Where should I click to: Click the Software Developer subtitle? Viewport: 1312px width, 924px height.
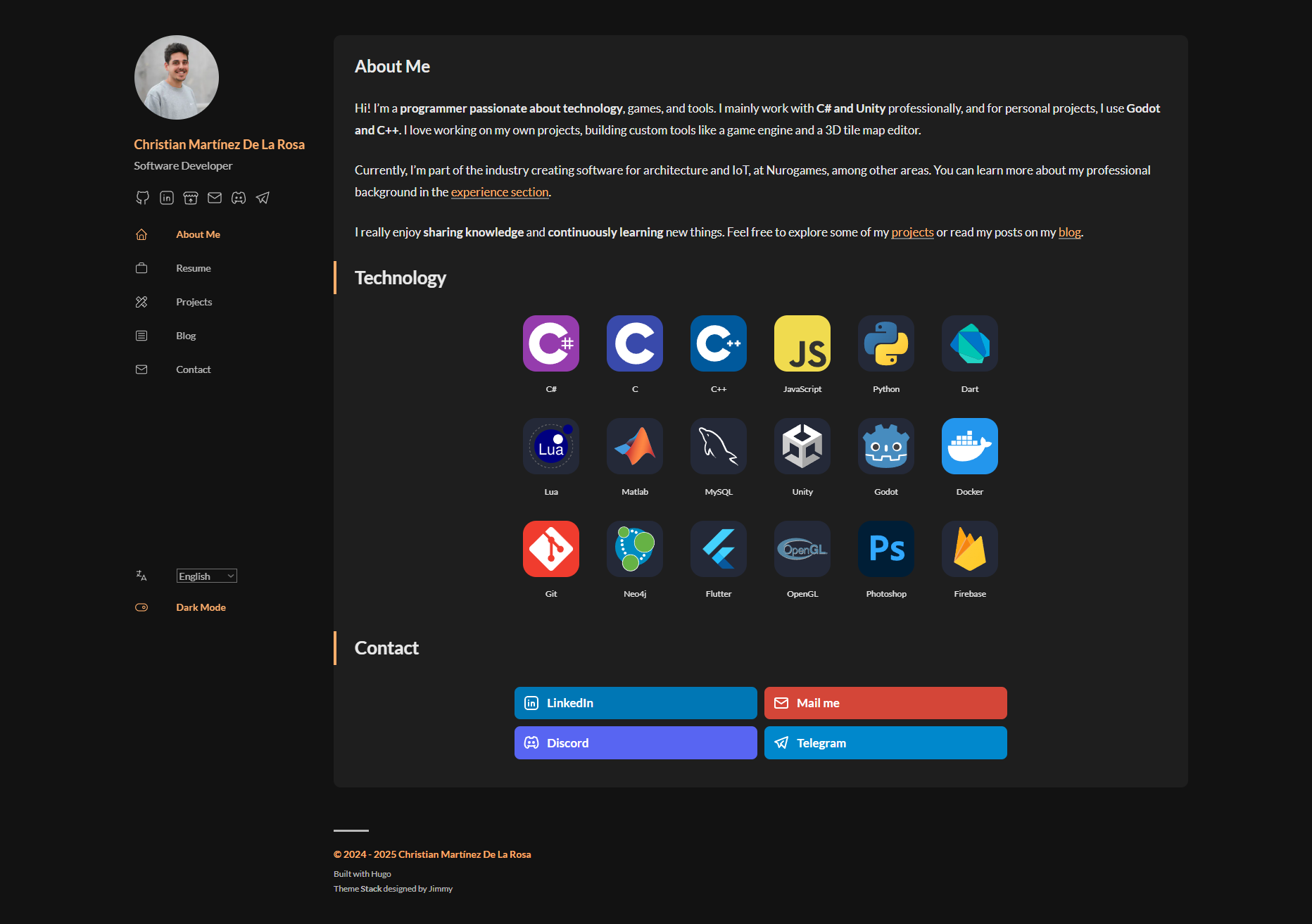pyautogui.click(x=183, y=165)
